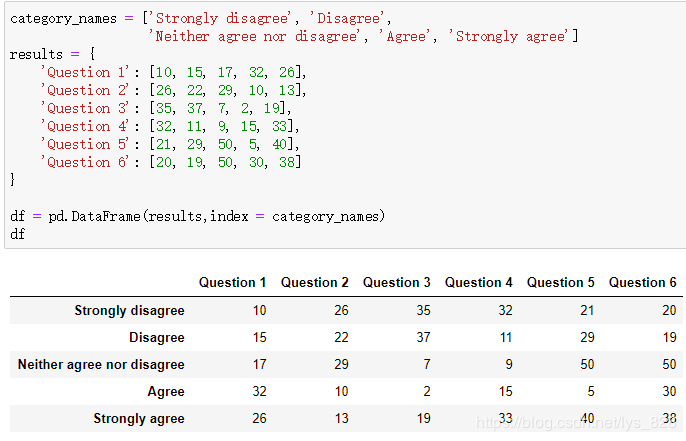
Task: Select the Strongly disagree row label
Action: [x=130, y=311]
